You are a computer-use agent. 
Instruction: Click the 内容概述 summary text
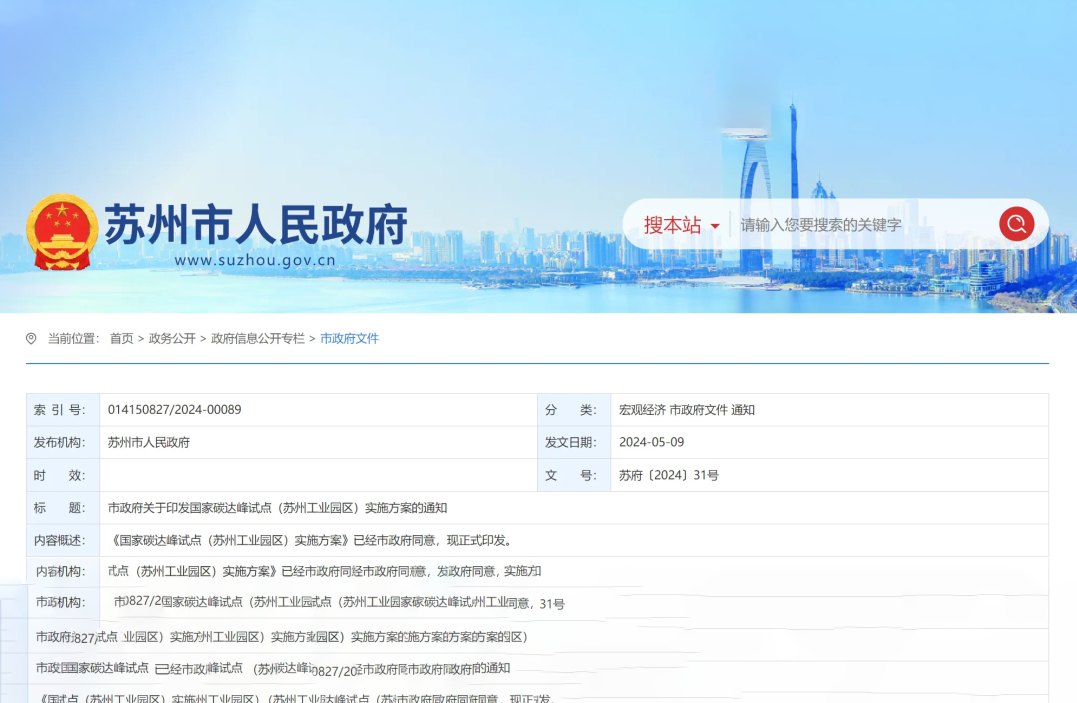point(310,540)
